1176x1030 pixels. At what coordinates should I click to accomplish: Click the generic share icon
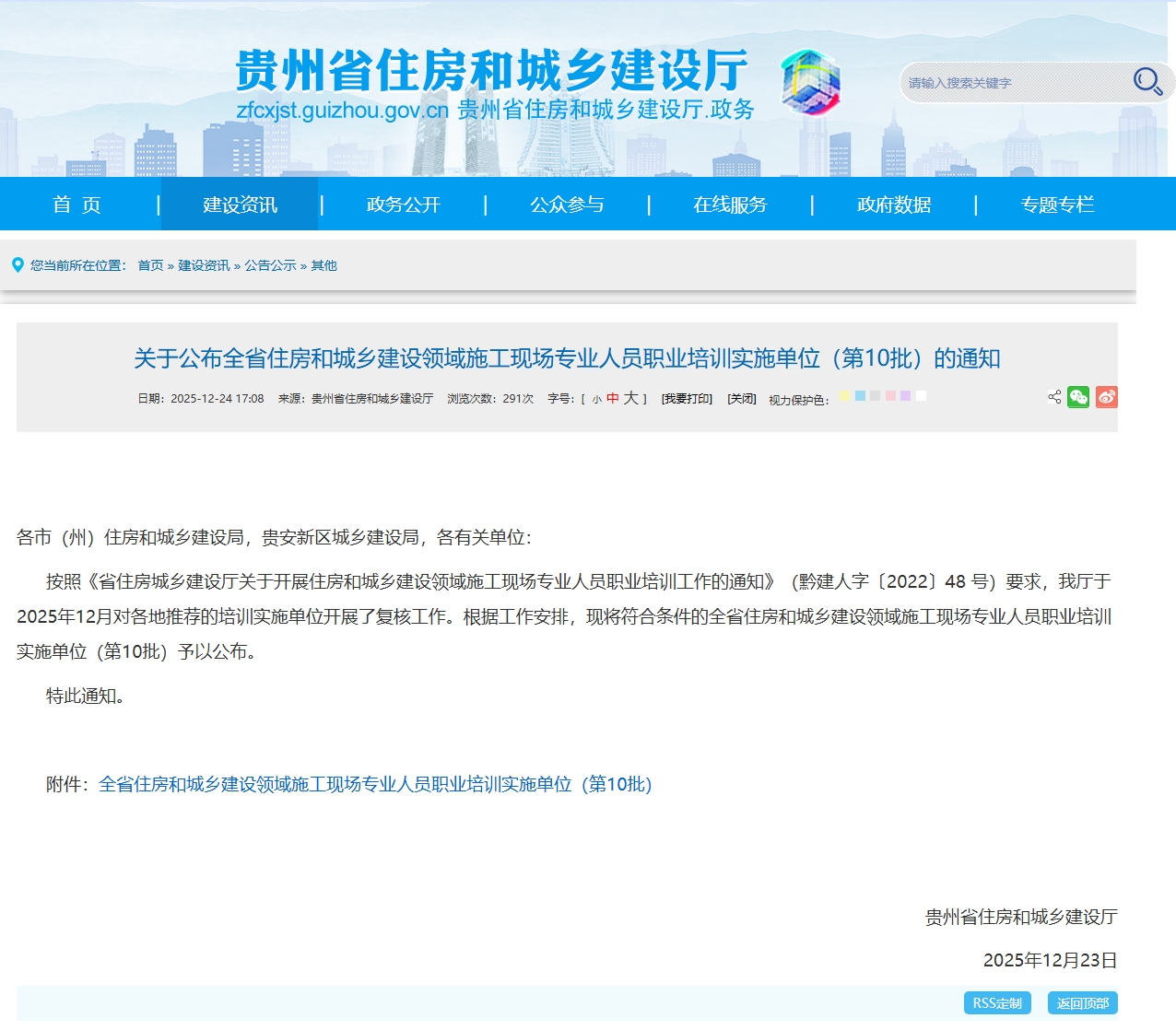1054,397
